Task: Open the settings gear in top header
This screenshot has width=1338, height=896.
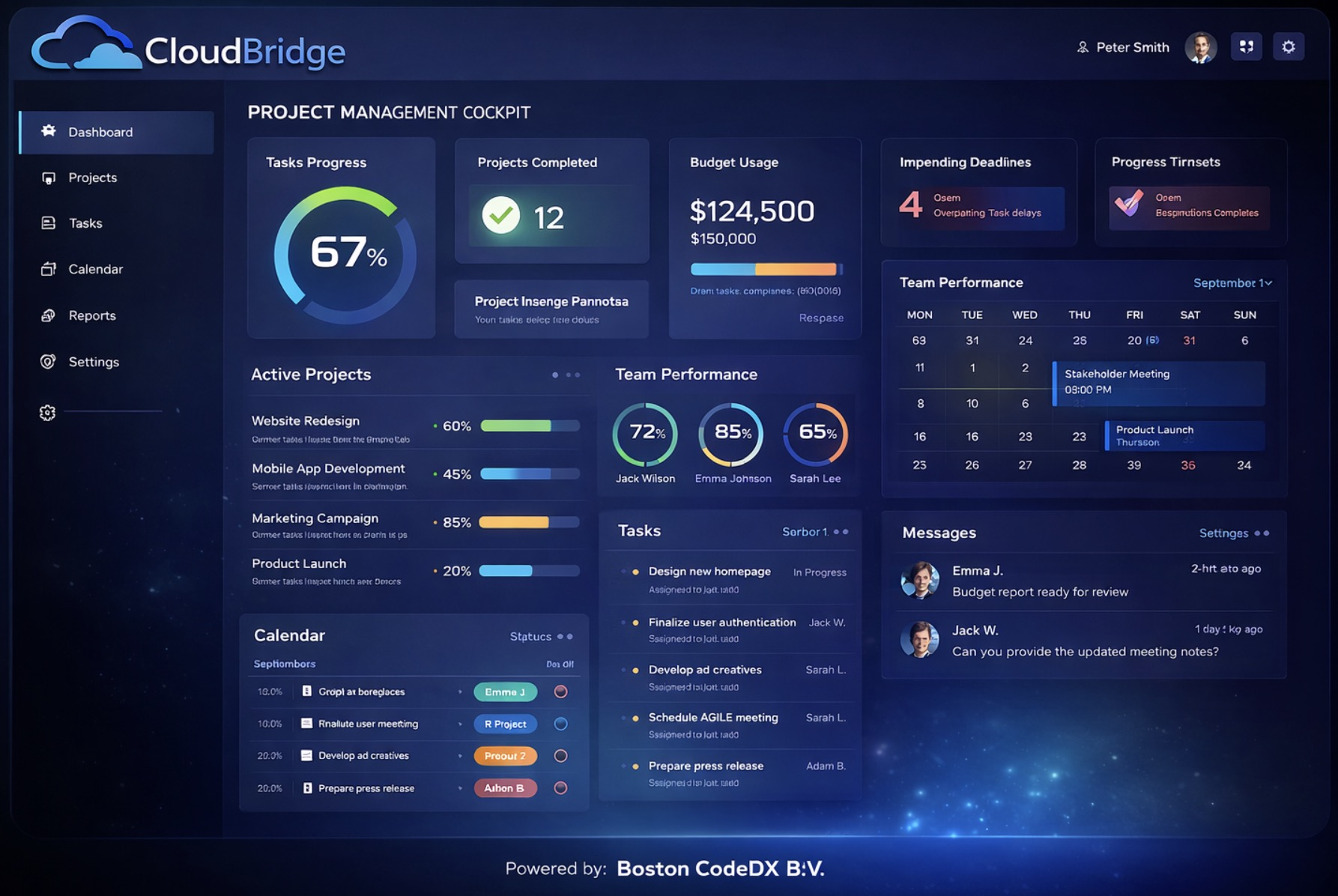Action: tap(1288, 46)
